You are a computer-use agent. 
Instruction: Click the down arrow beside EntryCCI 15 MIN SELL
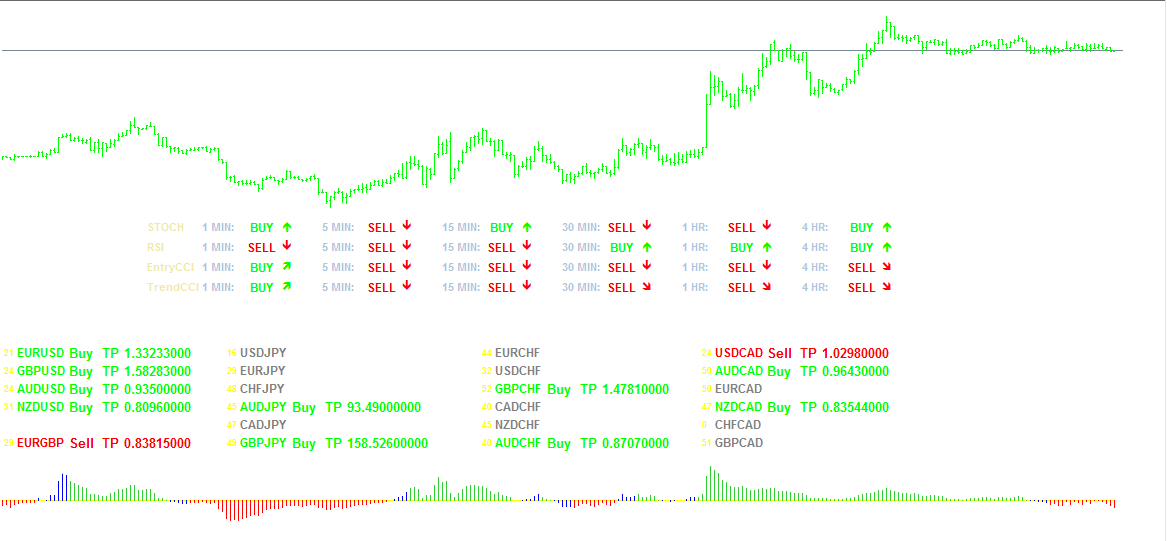tap(527, 266)
